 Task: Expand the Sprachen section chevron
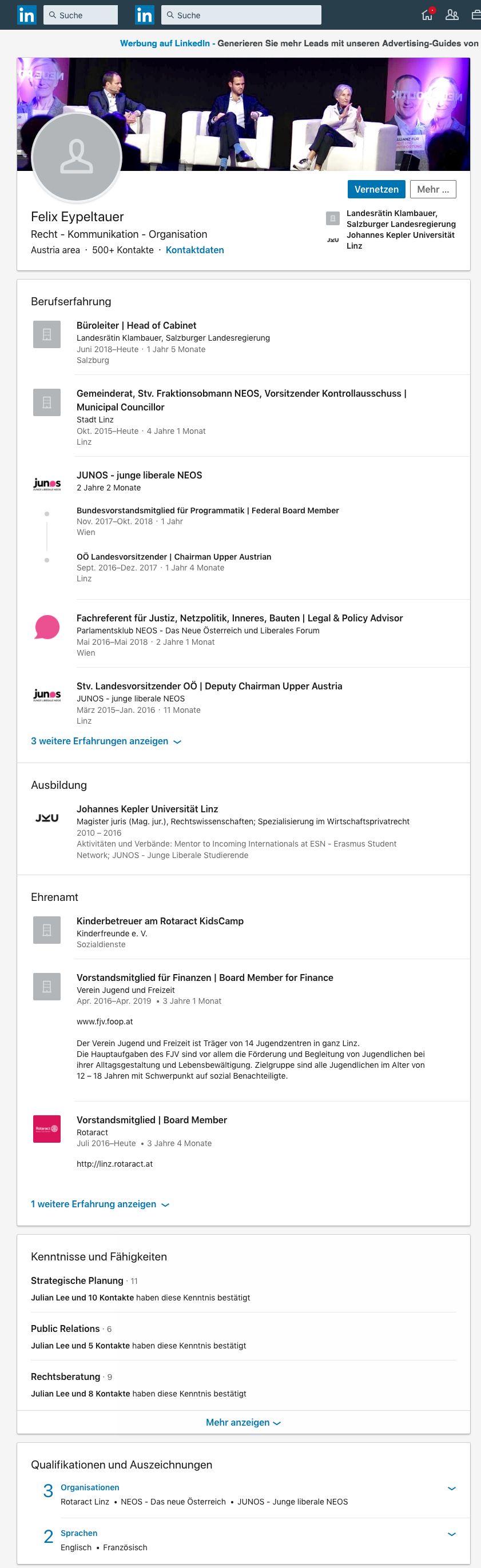coord(452,1534)
